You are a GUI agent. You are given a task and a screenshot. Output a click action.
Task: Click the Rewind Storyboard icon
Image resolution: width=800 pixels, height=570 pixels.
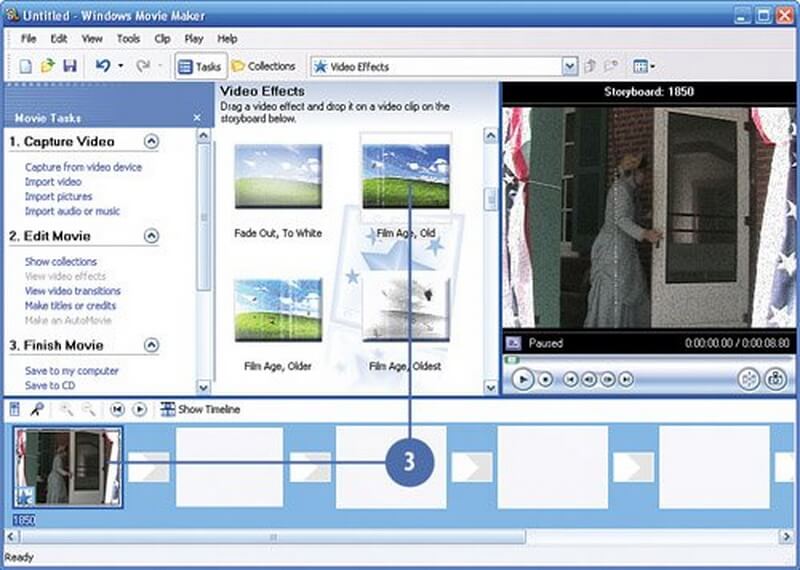(117, 409)
